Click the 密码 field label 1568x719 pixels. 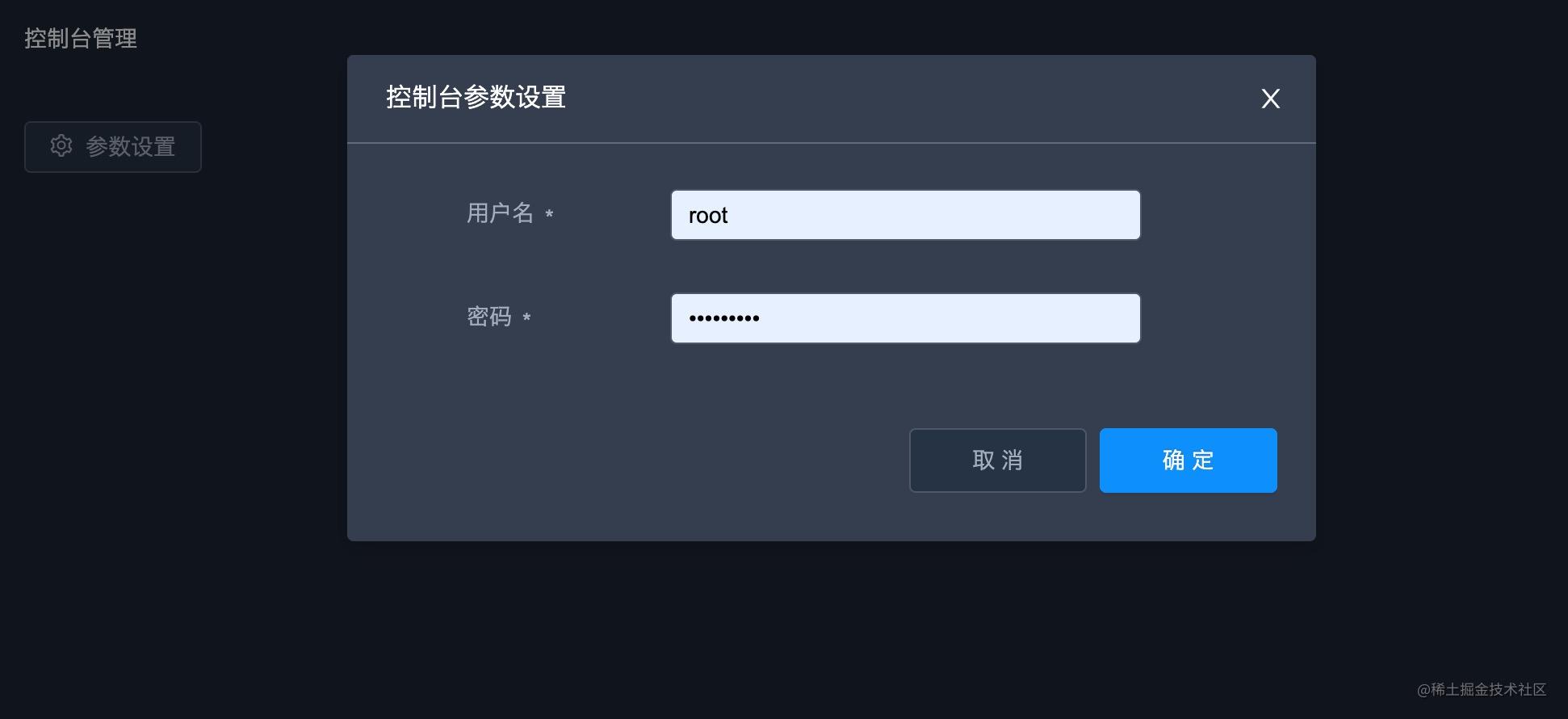pos(488,317)
